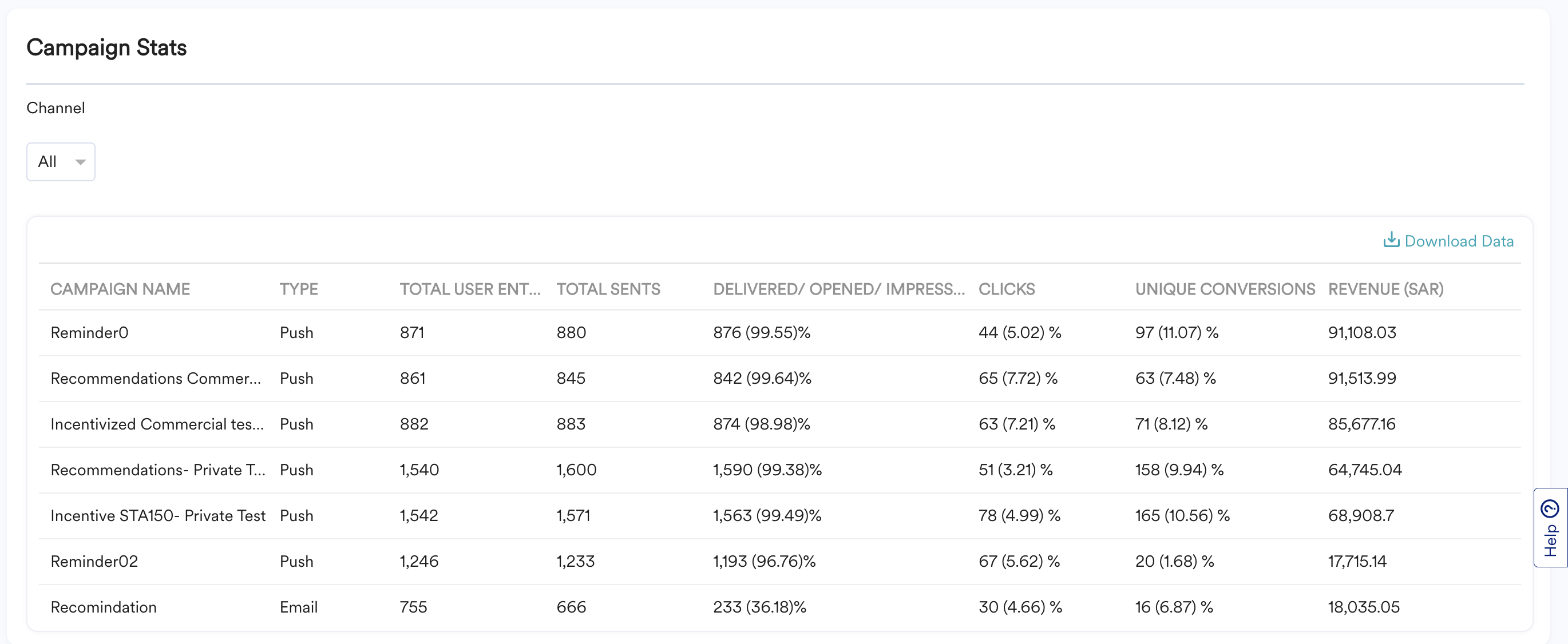Click the Type column header
The image size is (1568, 644).
tap(298, 289)
